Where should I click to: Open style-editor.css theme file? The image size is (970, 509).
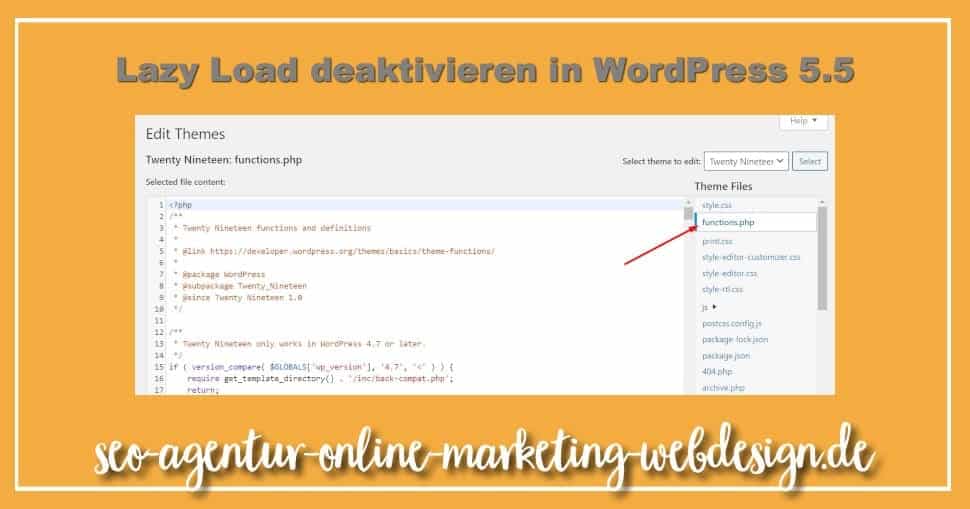(729, 273)
